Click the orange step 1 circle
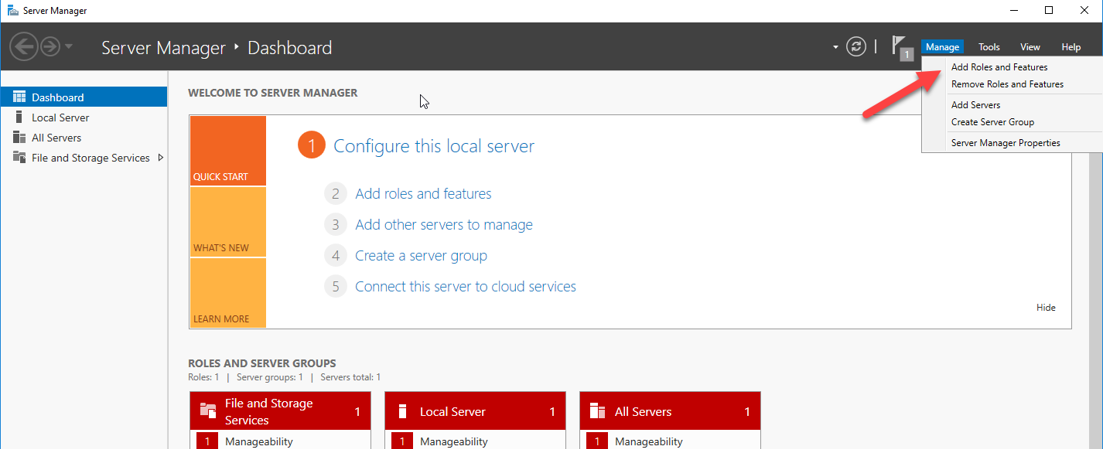Viewport: 1104px width, 449px height. pyautogui.click(x=311, y=146)
